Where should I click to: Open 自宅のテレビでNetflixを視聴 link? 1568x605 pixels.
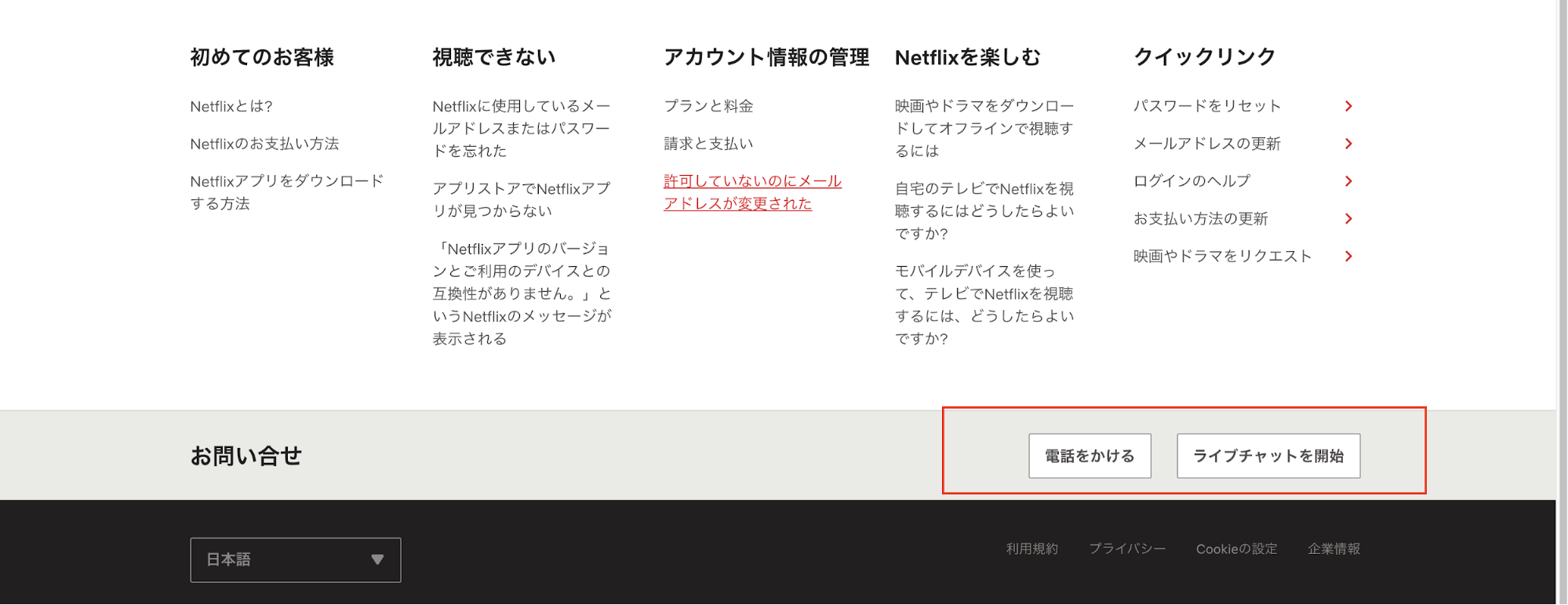[x=984, y=211]
